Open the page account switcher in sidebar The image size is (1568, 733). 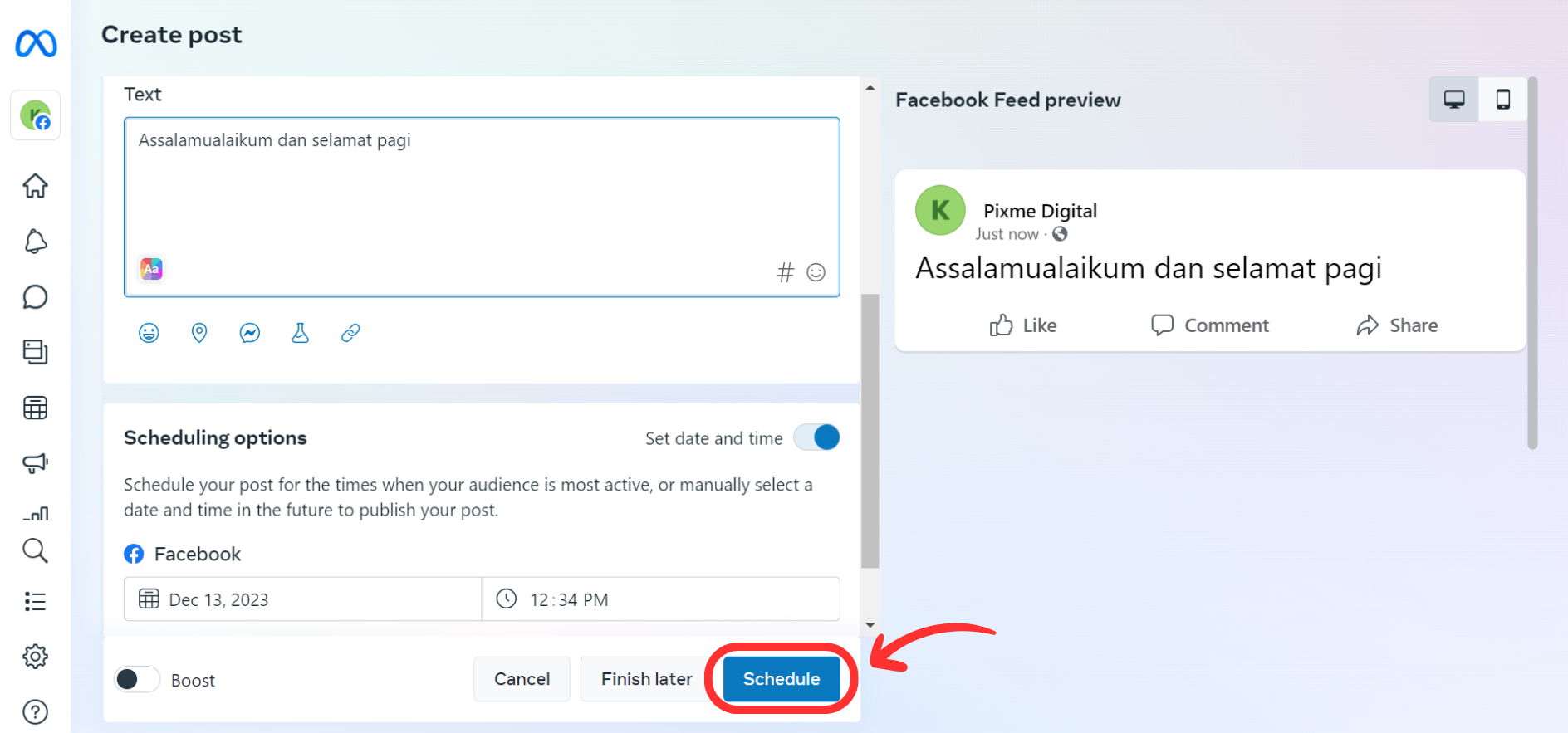(x=35, y=115)
